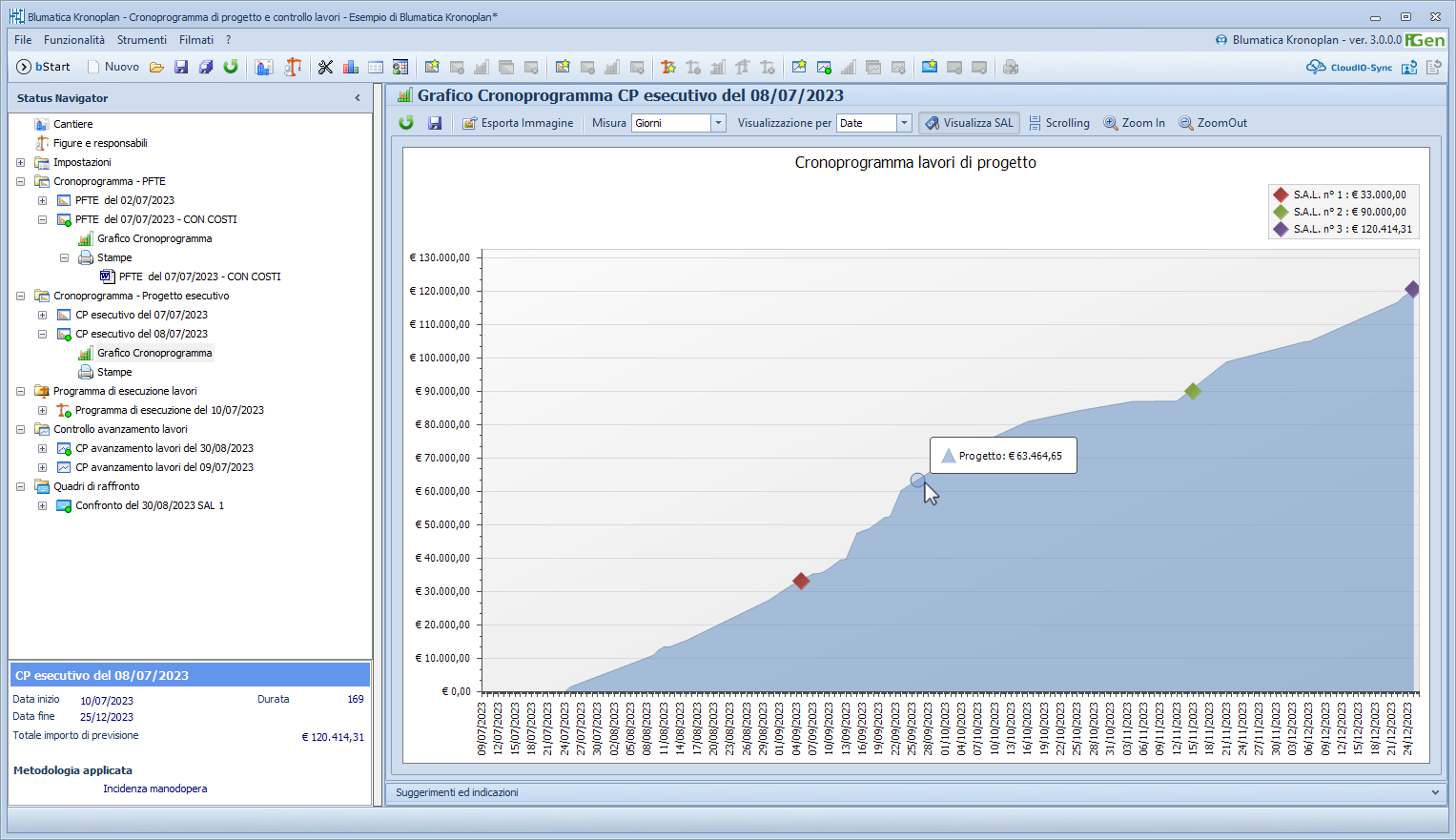Image resolution: width=1456 pixels, height=840 pixels.
Task: Click the bStart button
Action: pyautogui.click(x=44, y=67)
